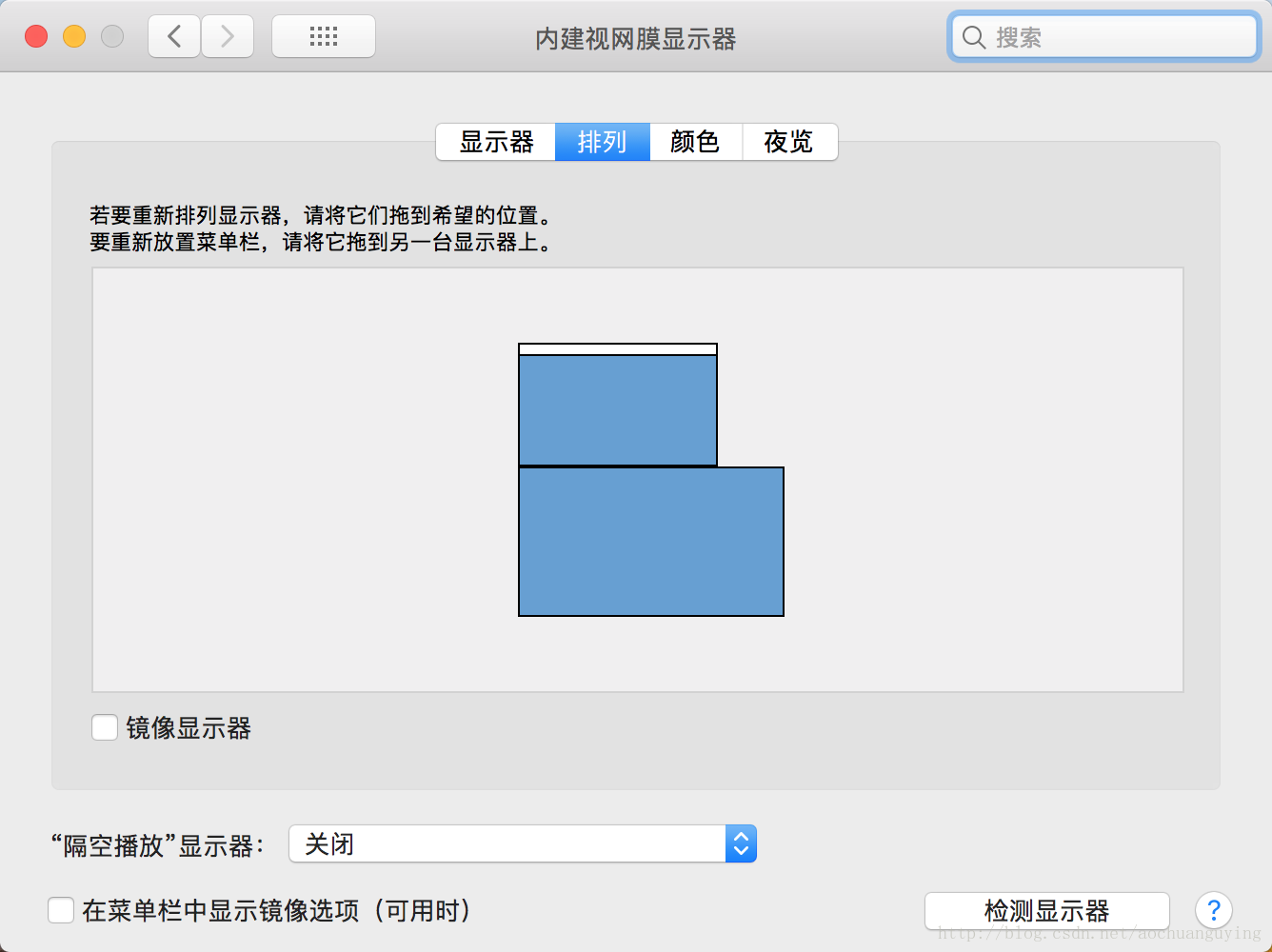Click the red close window button
The height and width of the screenshot is (952, 1272).
(36, 36)
